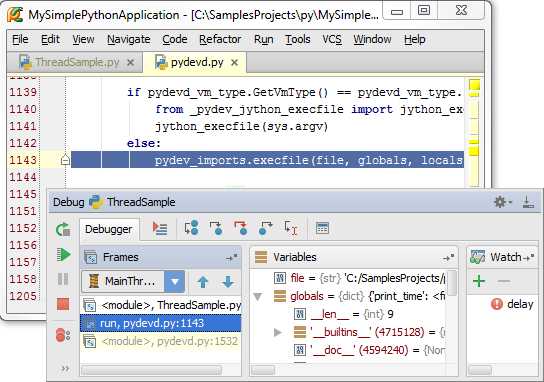Remove watch with minus icon
This screenshot has height=382, width=544.
pos(504,281)
